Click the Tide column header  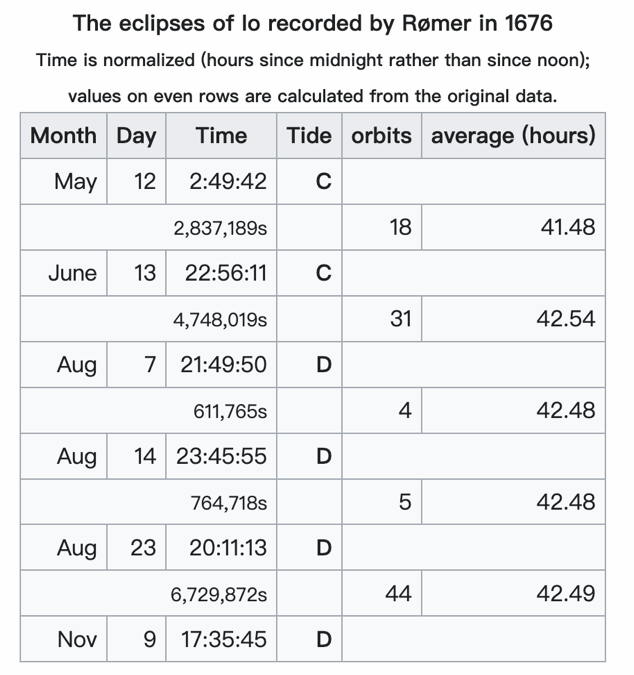pyautogui.click(x=309, y=136)
